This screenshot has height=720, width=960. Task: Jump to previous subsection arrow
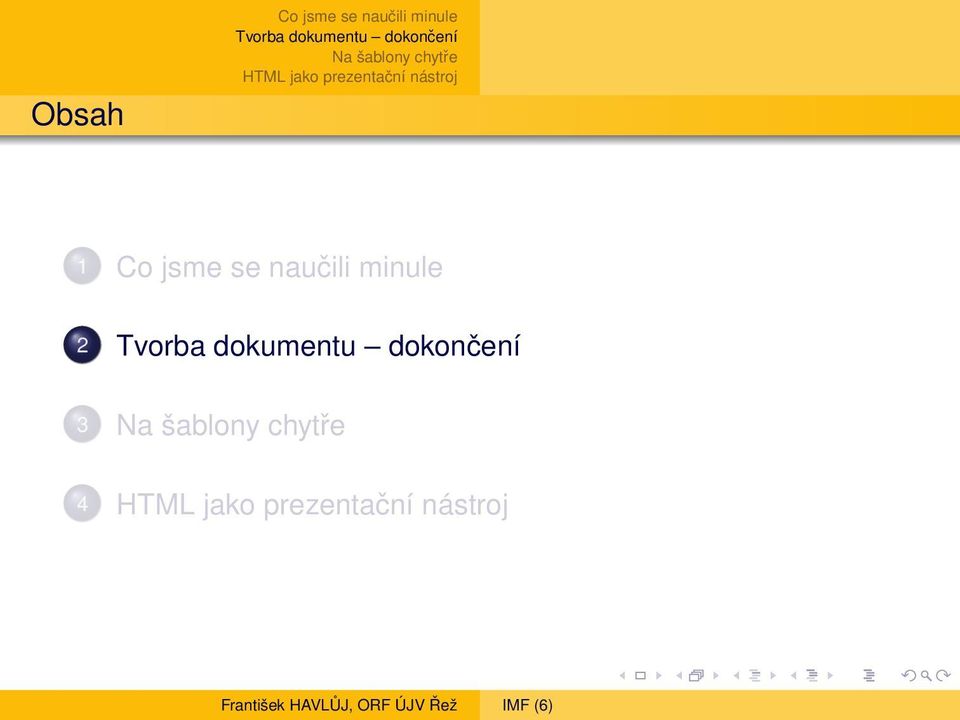737,676
